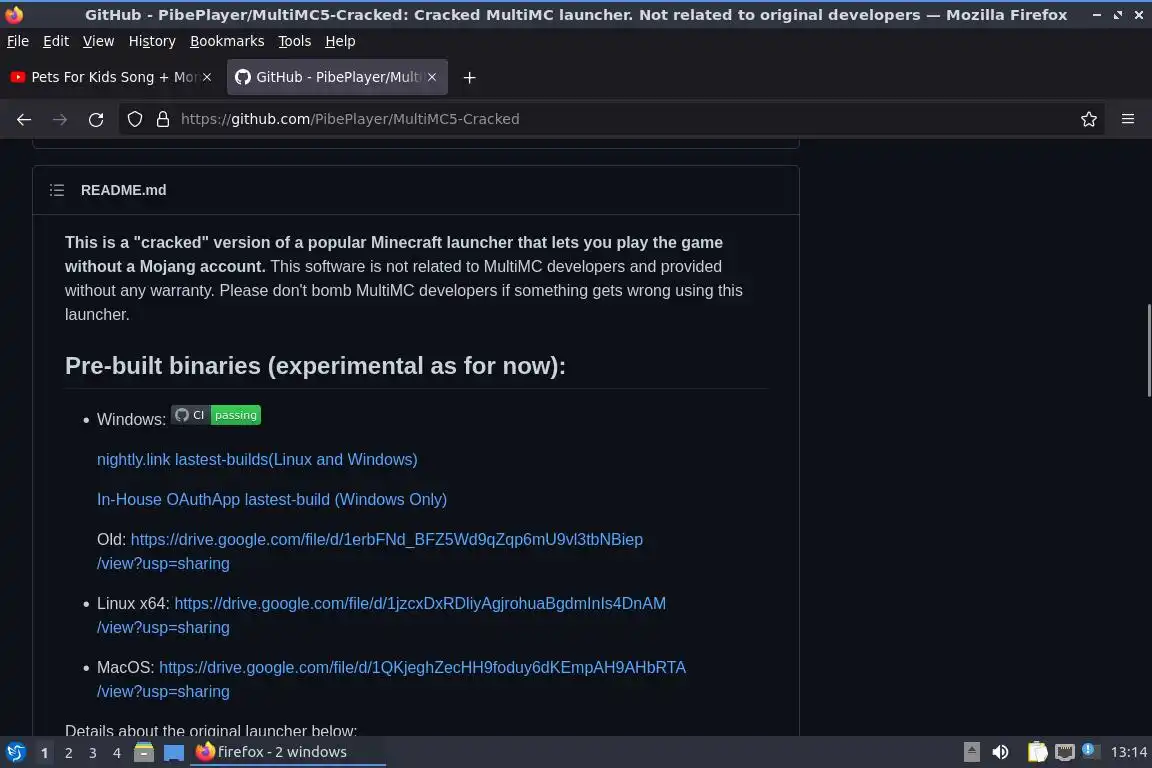Close the Pets For Kids Song tab
This screenshot has width=1152, height=768.
tap(207, 77)
